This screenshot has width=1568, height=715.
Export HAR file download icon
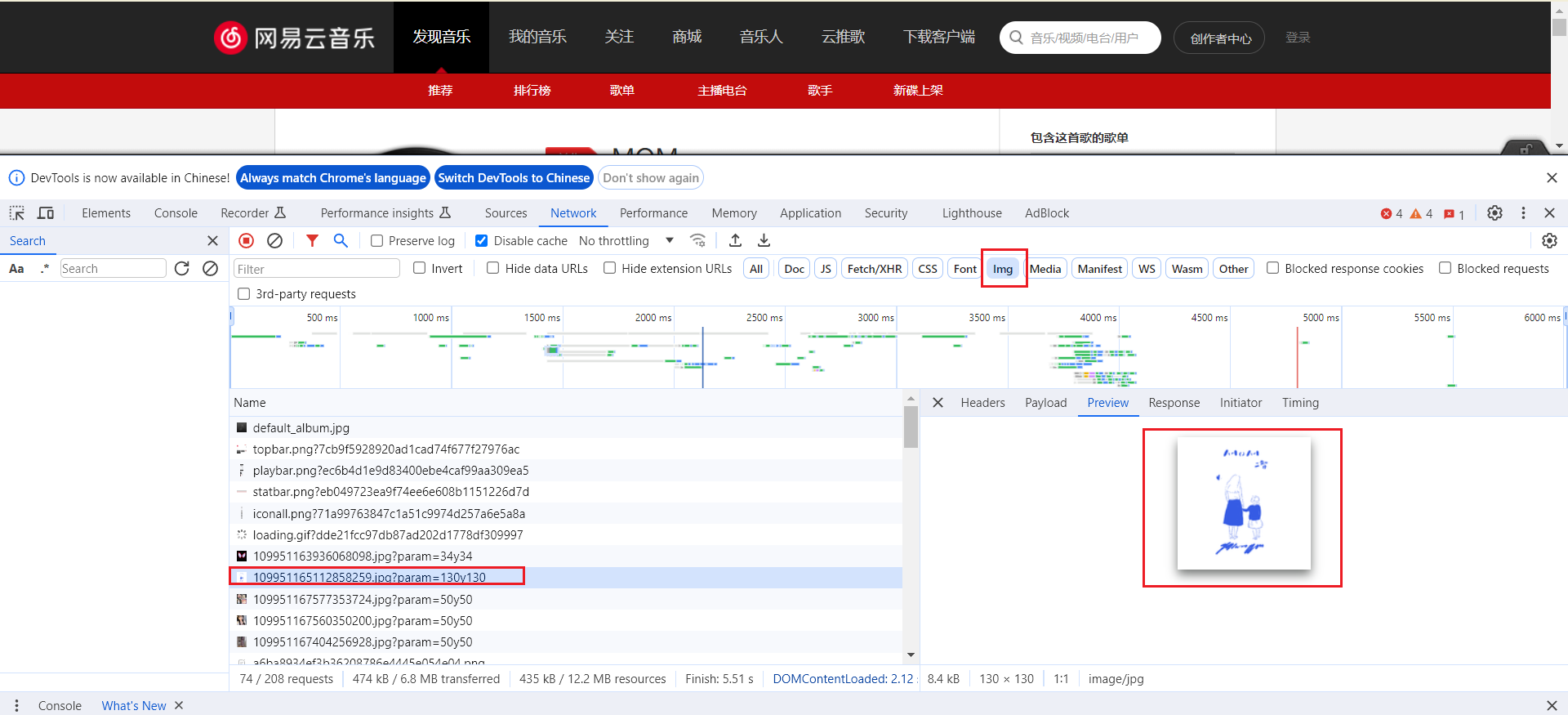(764, 240)
